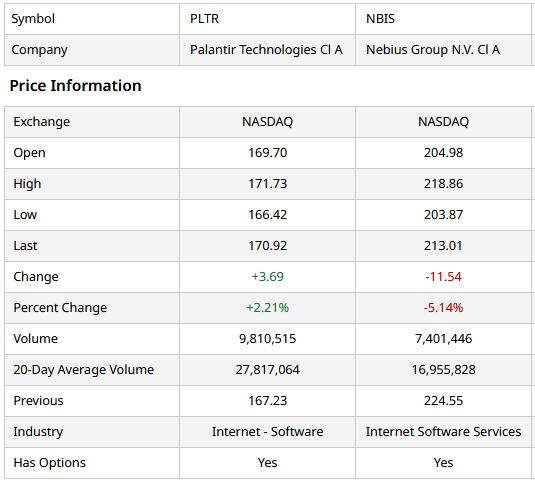Click the 20-Day Average Volume row label
The image size is (535, 485).
[84, 370]
